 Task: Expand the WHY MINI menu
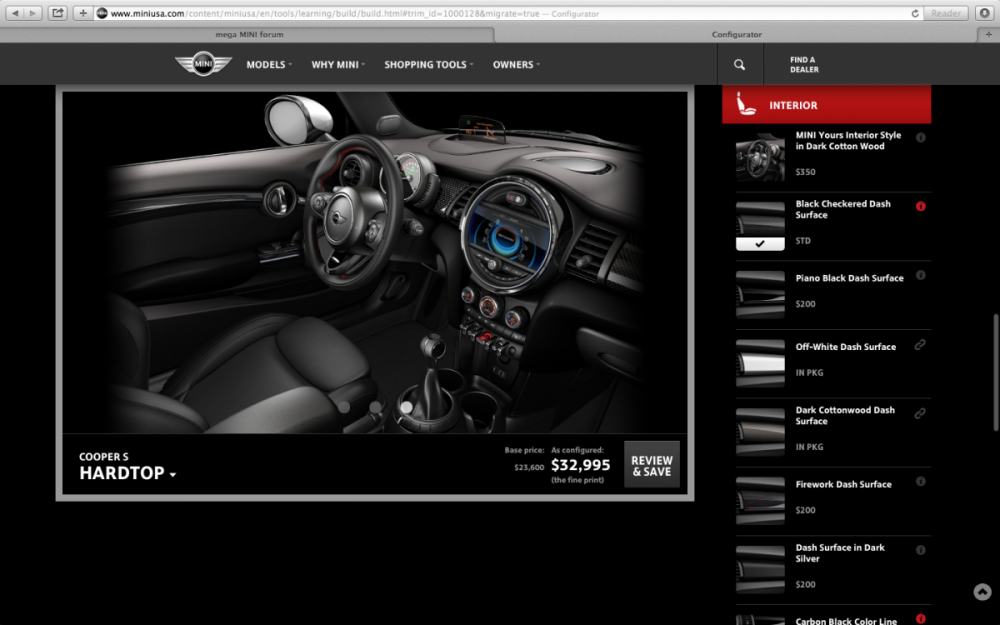[338, 64]
